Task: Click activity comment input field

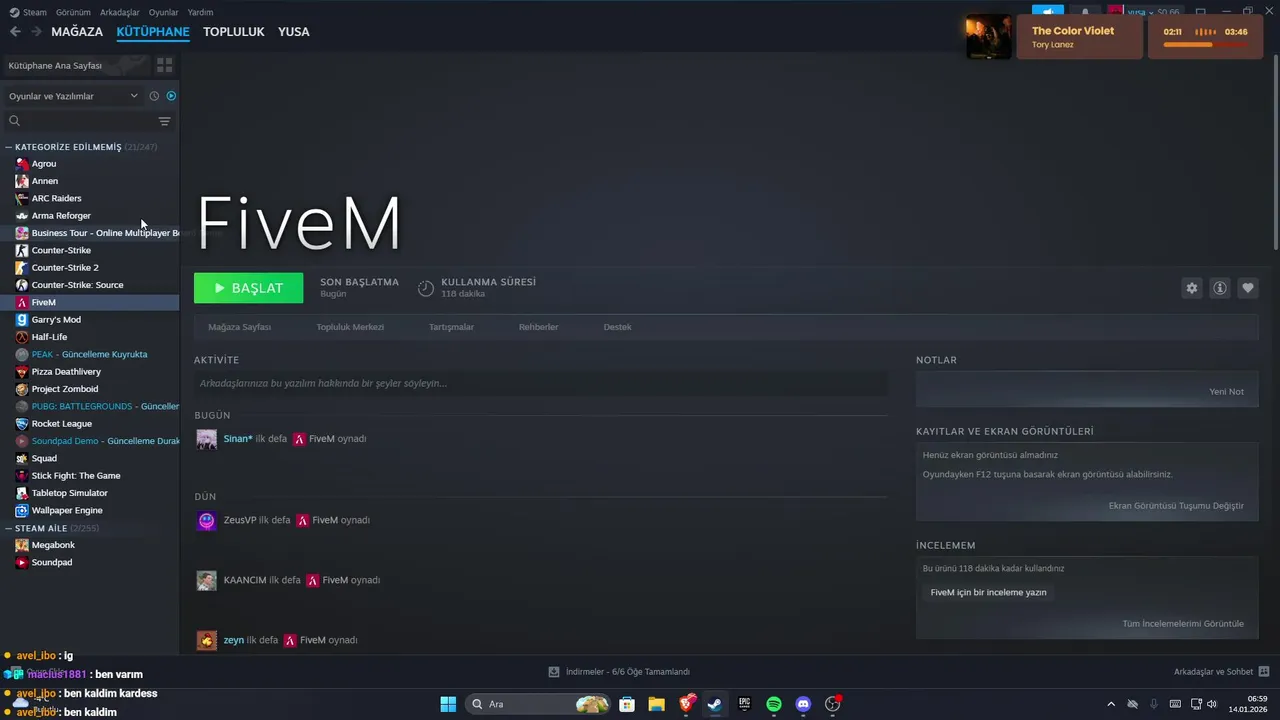Action: tap(541, 384)
